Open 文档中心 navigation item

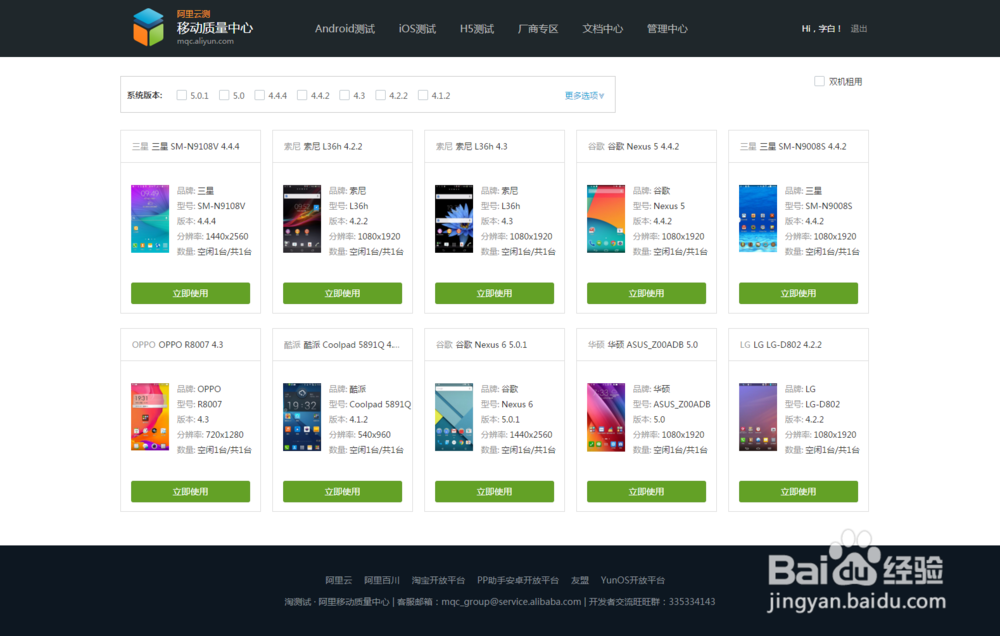tap(602, 29)
